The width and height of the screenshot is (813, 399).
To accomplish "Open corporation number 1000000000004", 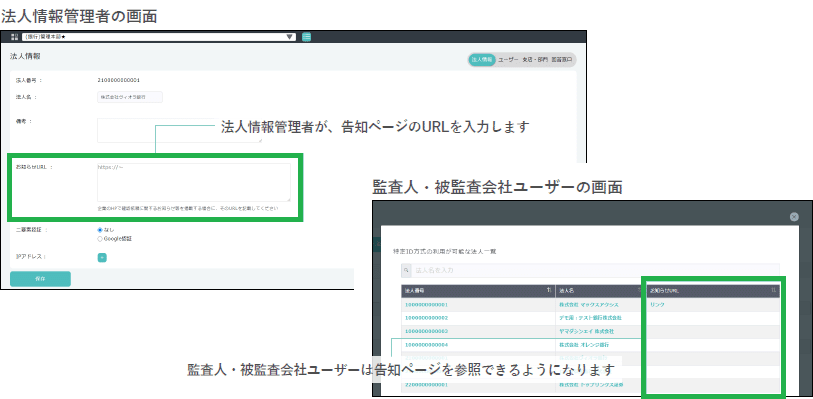I will click(426, 345).
